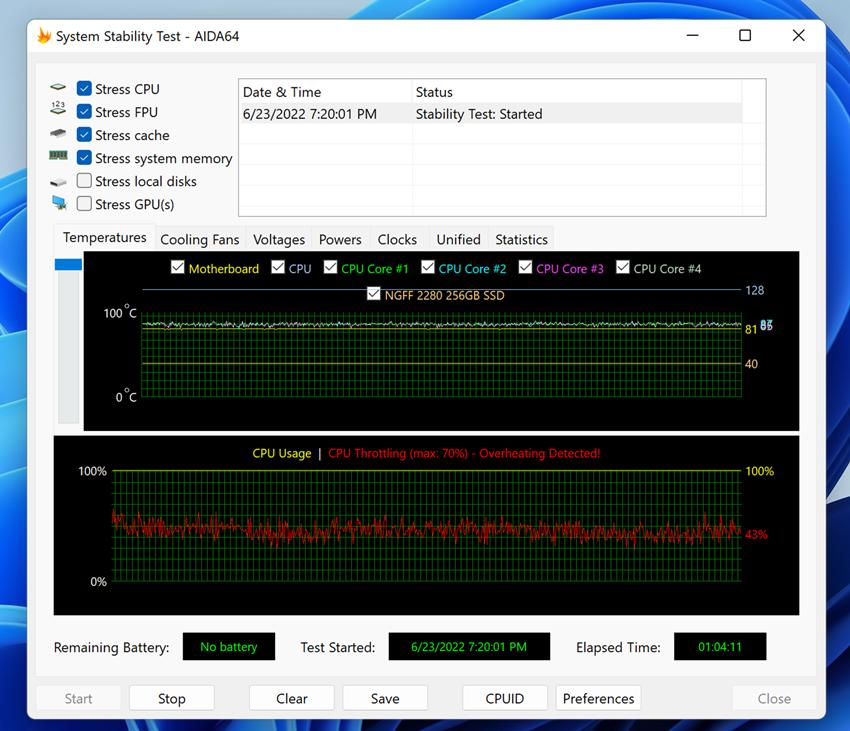Click the cache chip icon beside Stress cache

(x=59, y=135)
